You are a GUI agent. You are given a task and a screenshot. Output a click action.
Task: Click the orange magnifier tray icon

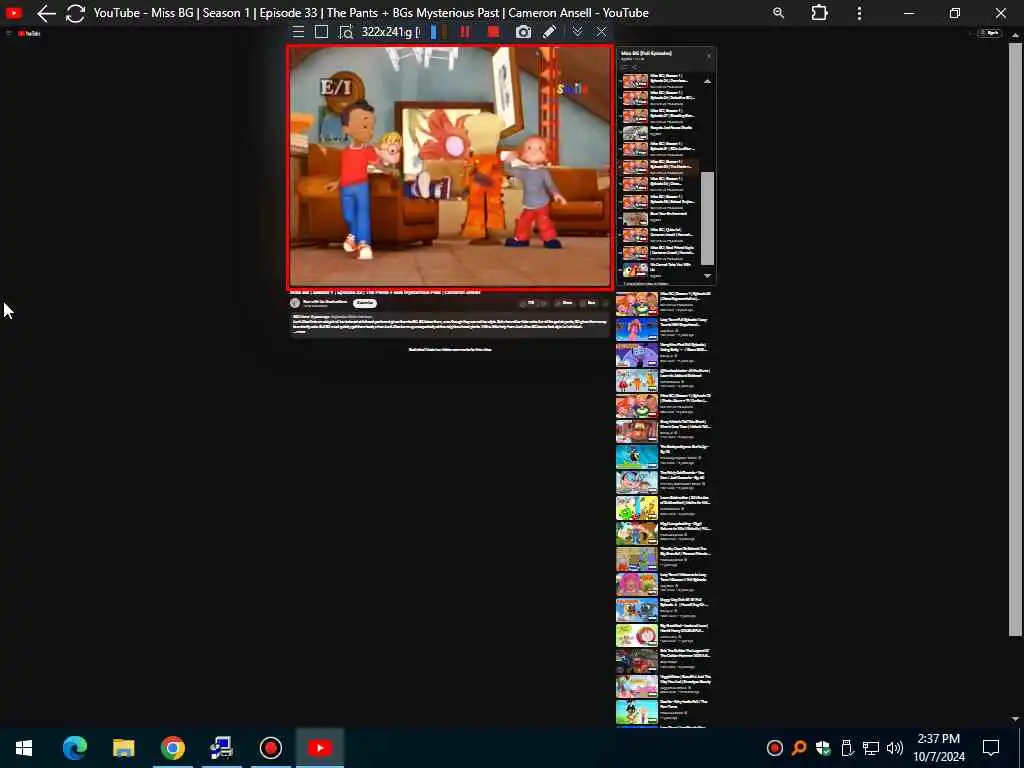pos(799,748)
